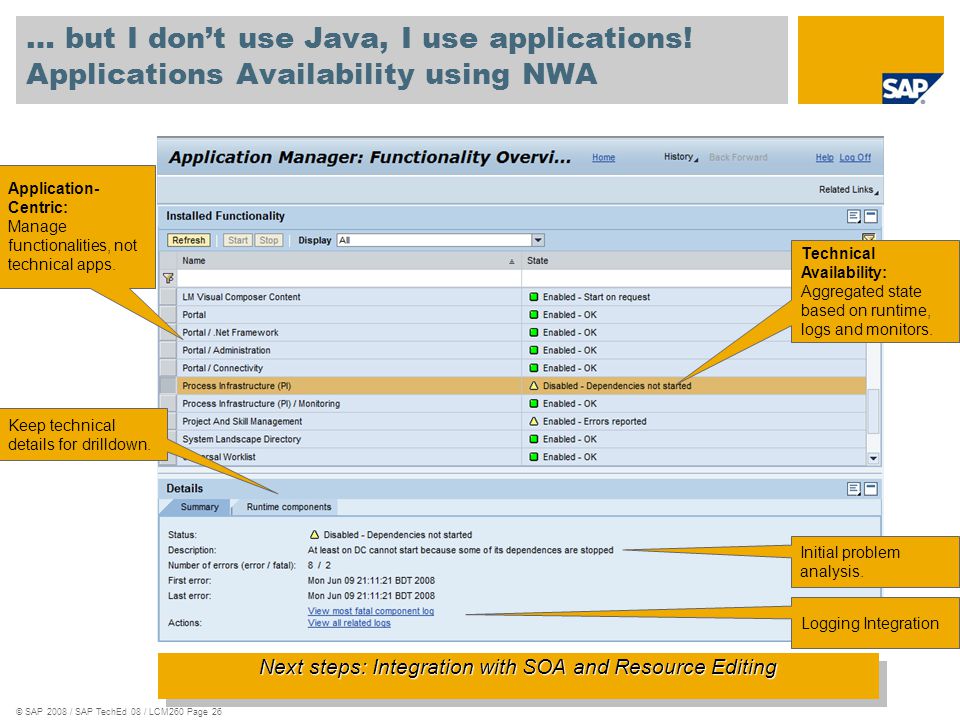Collapse the Installed Functionality panel

(x=871, y=216)
